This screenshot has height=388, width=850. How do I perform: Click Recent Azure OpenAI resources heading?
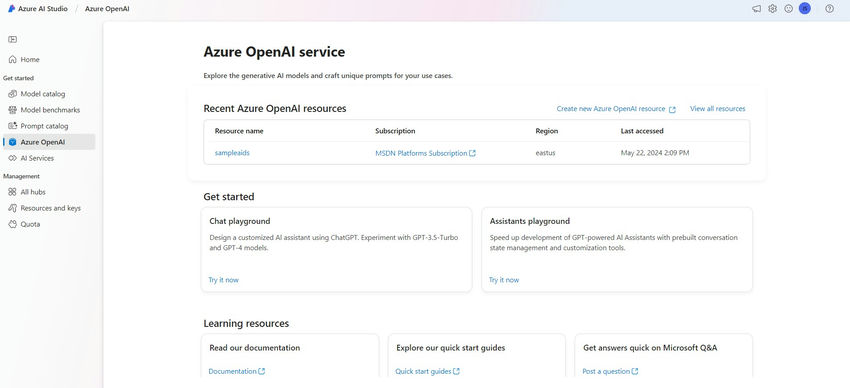point(275,109)
